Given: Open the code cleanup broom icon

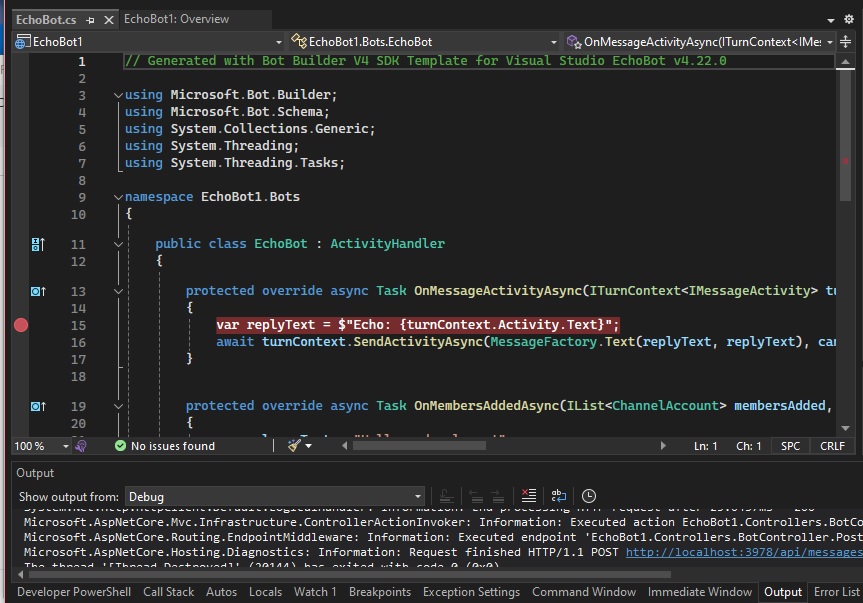Looking at the screenshot, I should point(294,446).
